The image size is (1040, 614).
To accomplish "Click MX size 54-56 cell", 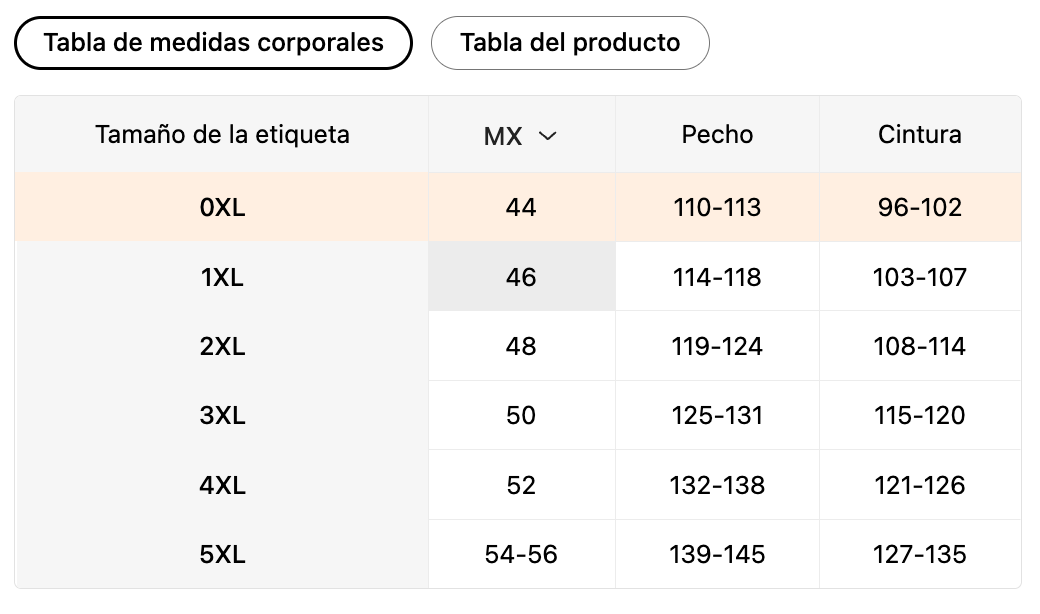I will pos(521,554).
